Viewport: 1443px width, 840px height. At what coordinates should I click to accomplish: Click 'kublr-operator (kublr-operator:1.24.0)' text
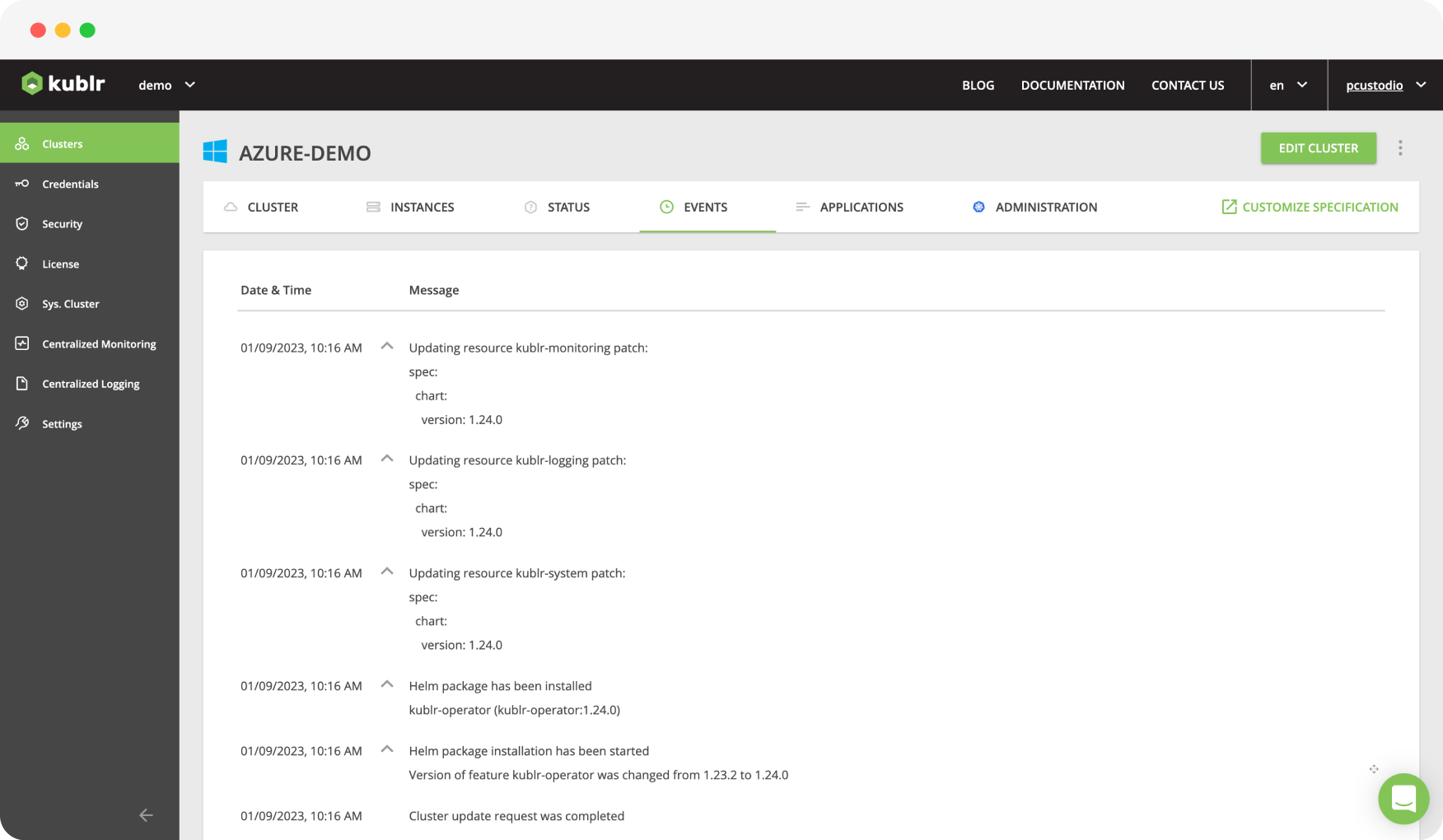tap(514, 709)
